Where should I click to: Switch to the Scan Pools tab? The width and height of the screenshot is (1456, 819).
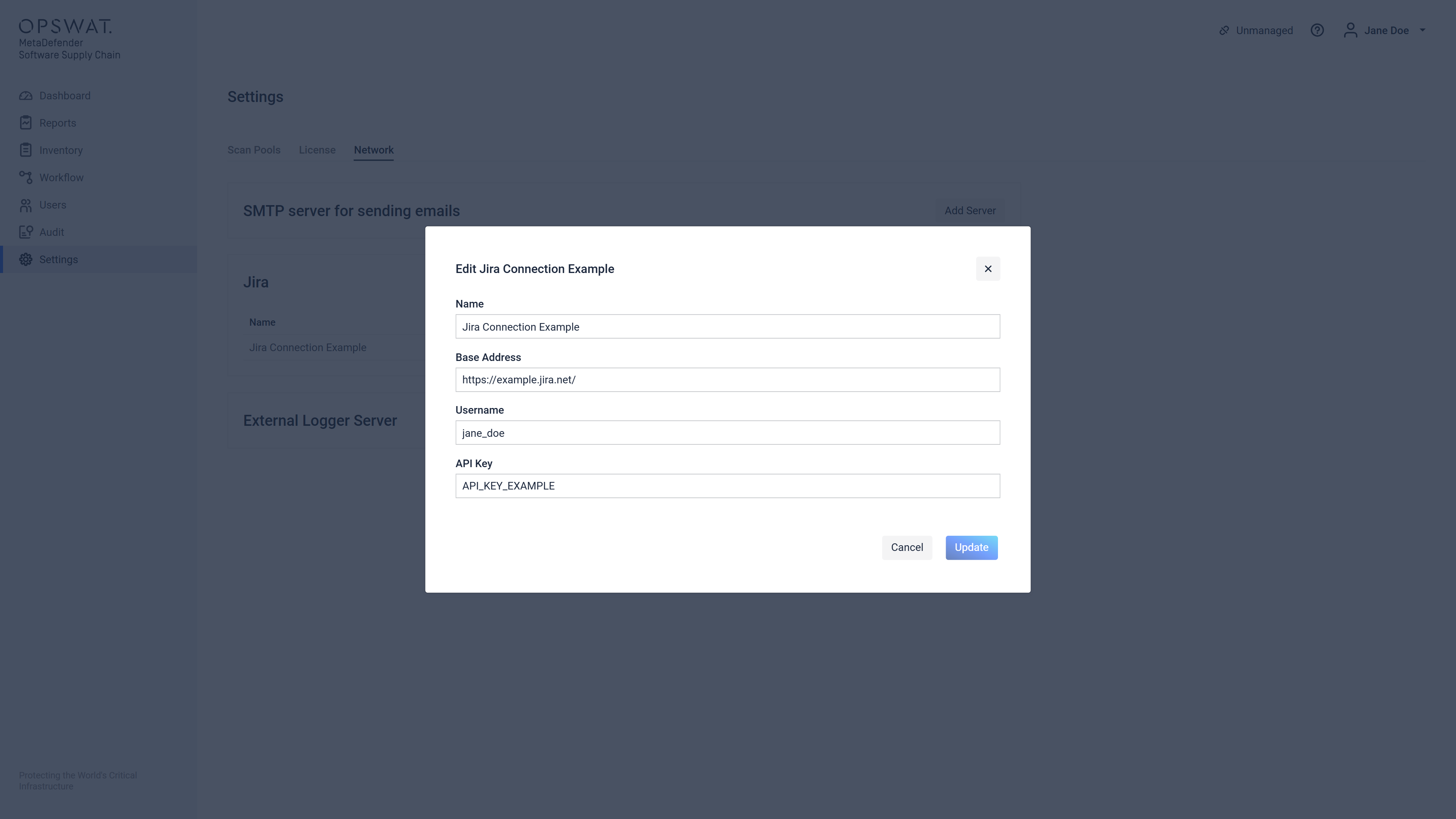(x=254, y=151)
